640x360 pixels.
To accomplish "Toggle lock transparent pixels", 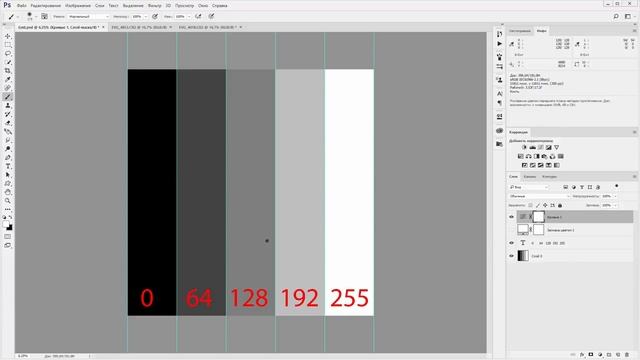I will (x=530, y=205).
